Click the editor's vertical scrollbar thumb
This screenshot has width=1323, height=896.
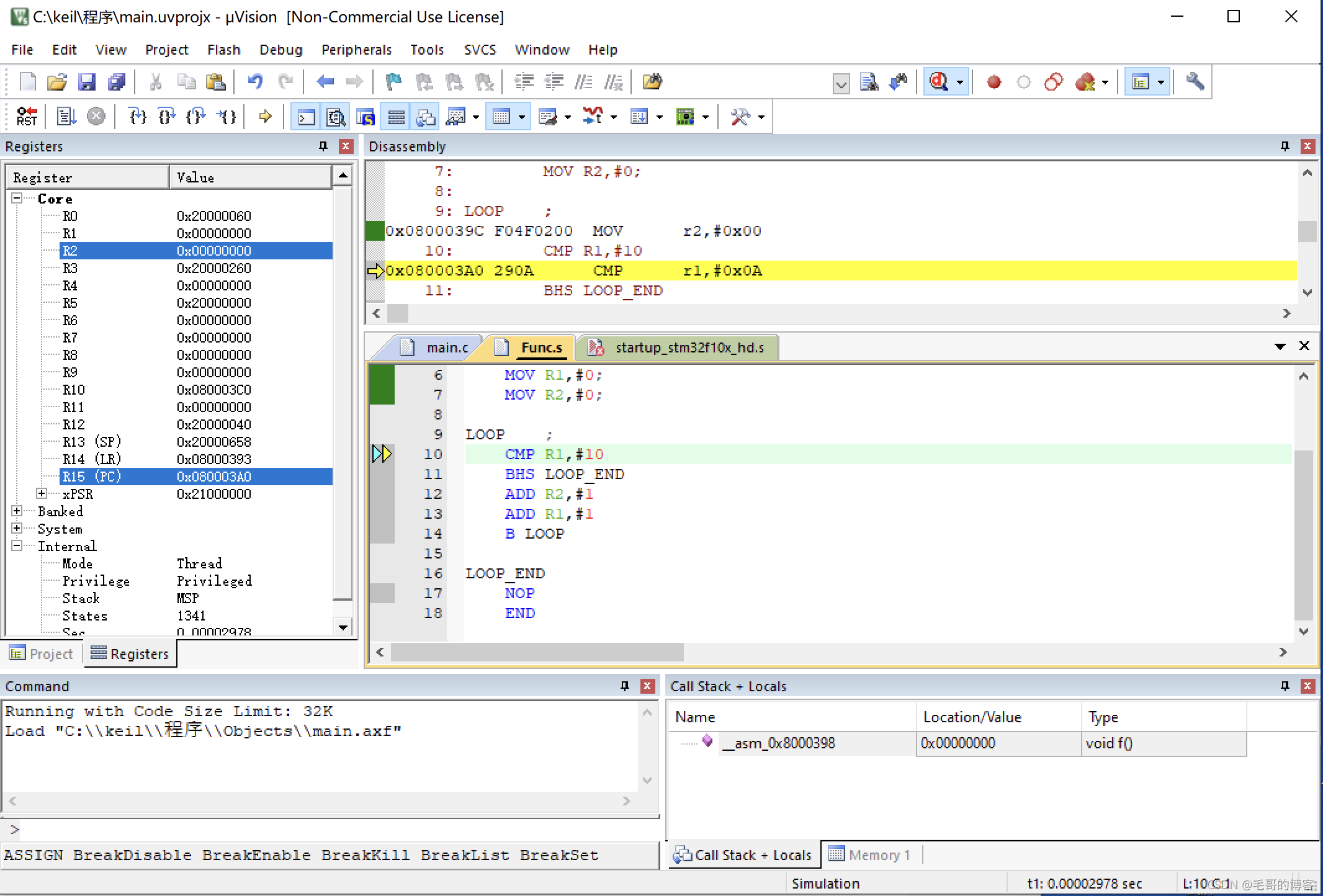(x=1303, y=534)
